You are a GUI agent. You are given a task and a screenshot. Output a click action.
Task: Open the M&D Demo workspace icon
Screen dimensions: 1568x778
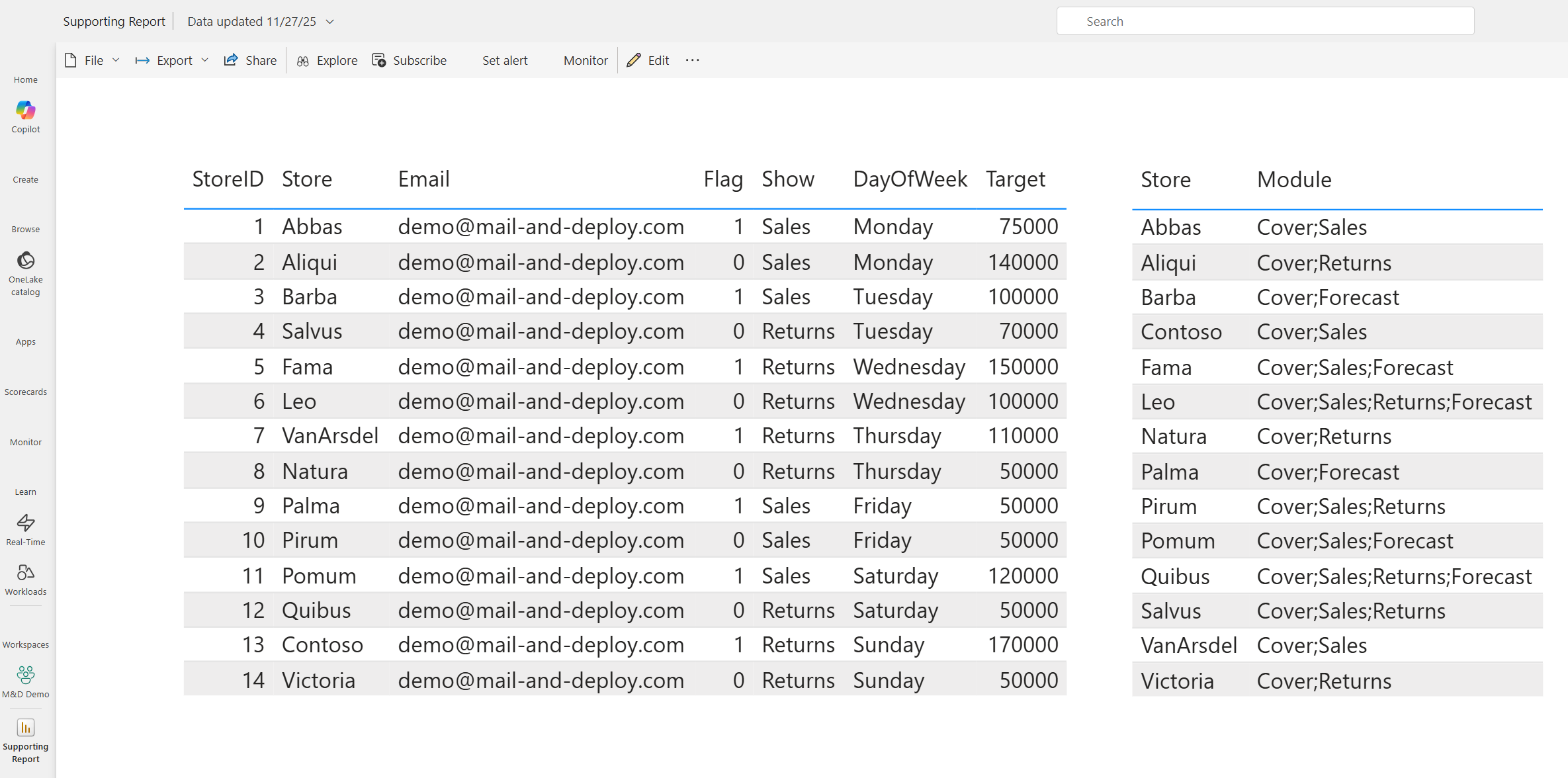click(25, 675)
